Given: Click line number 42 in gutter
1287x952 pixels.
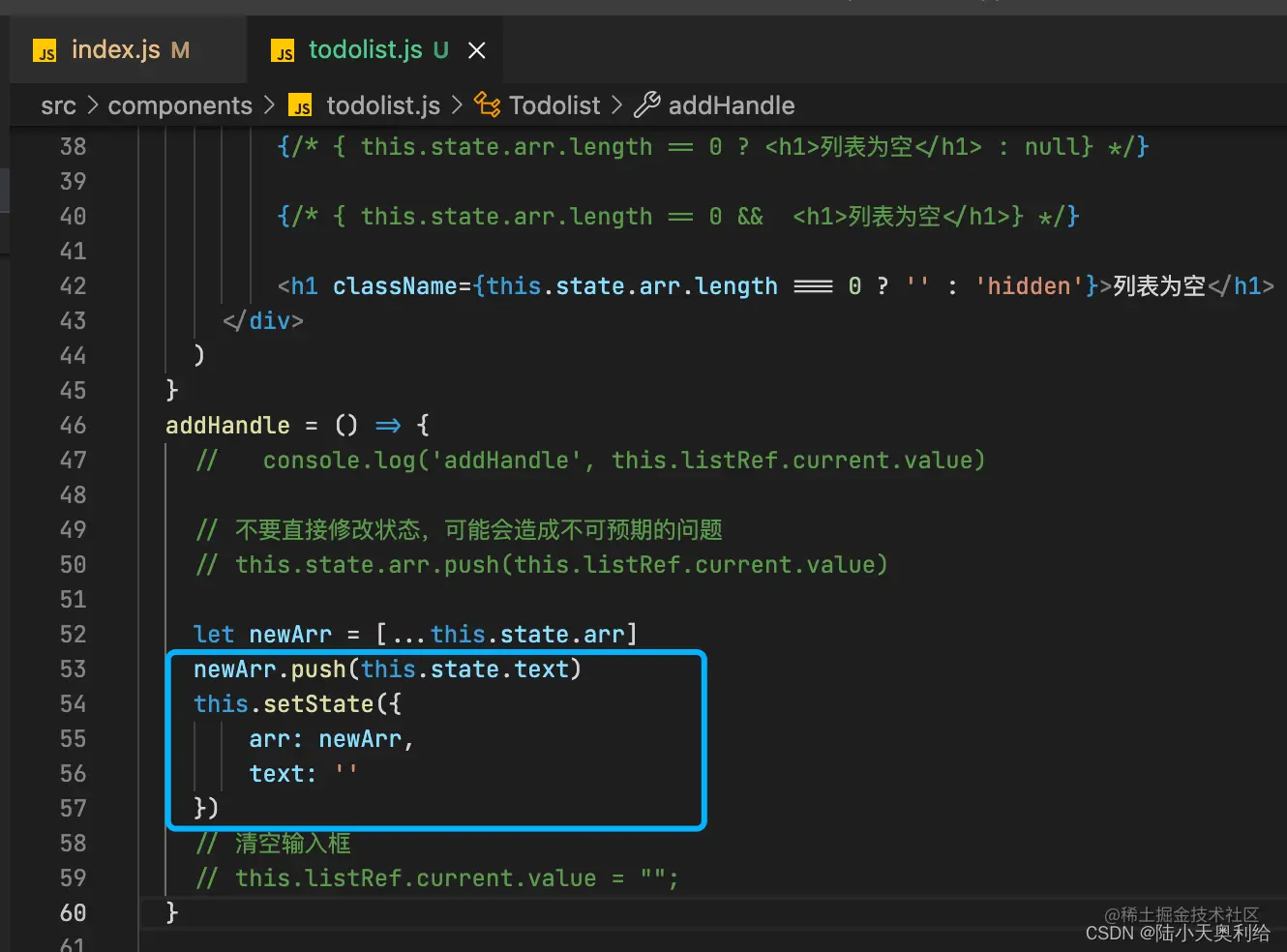Looking at the screenshot, I should [x=73, y=286].
